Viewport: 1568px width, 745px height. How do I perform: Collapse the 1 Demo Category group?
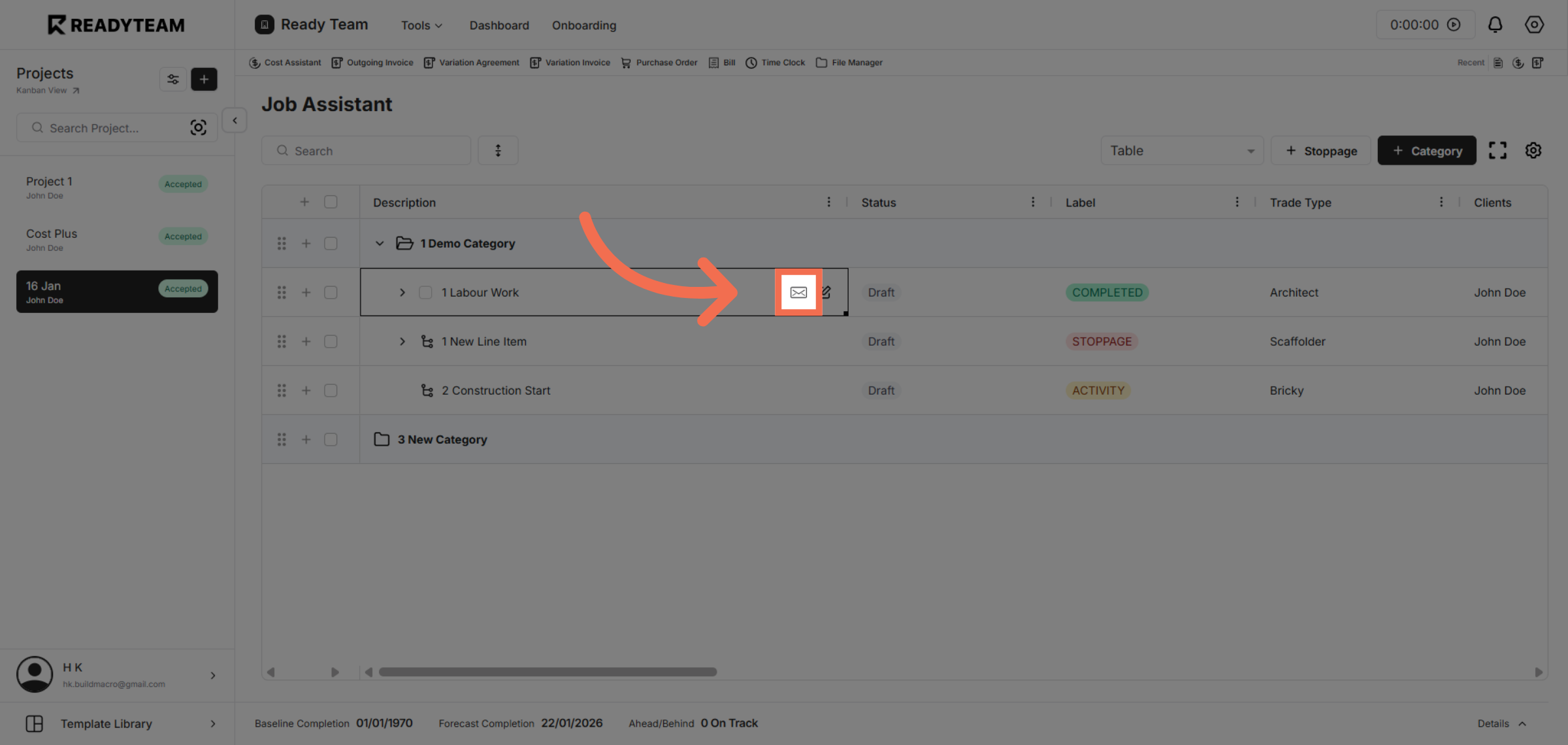point(380,243)
